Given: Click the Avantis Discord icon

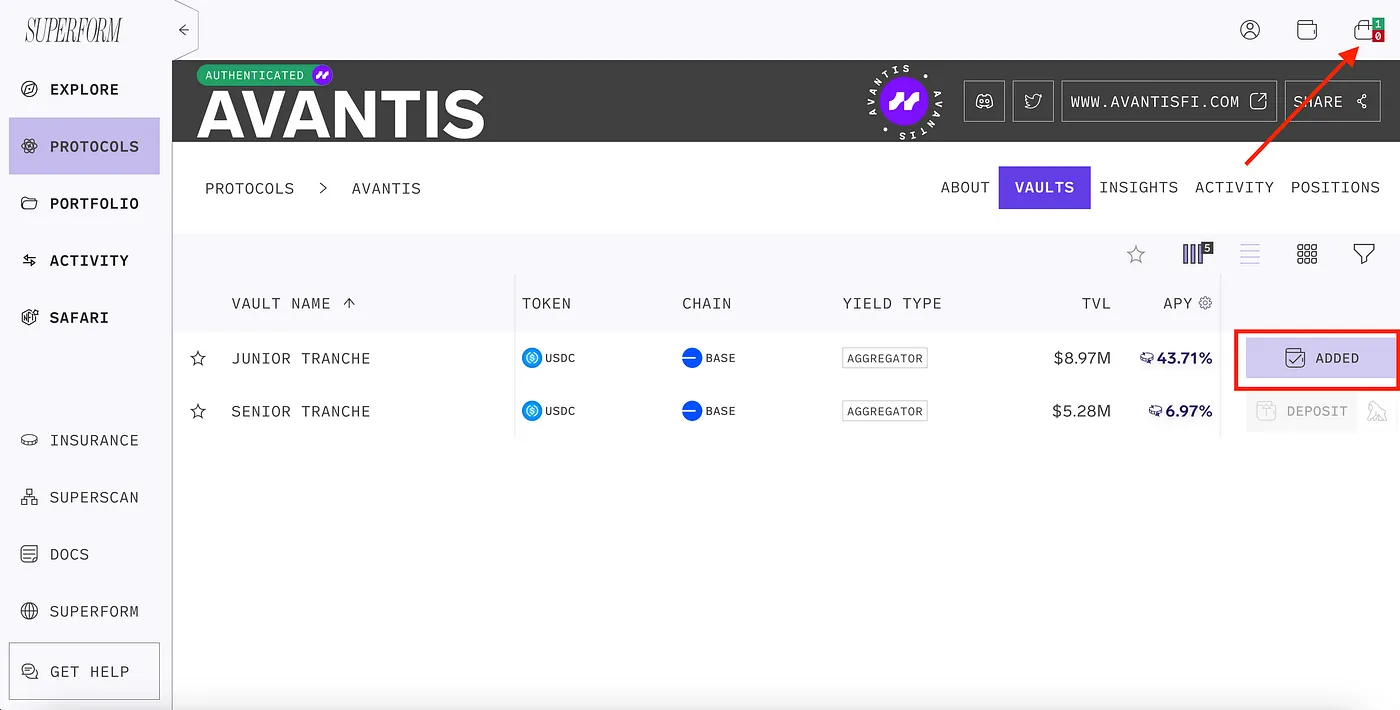Looking at the screenshot, I should (x=984, y=101).
